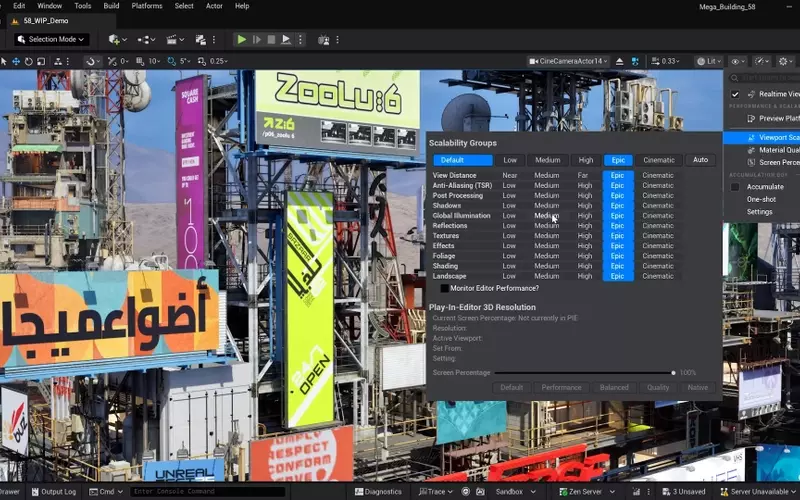This screenshot has height=500, width=800.
Task: Activate the Scale gizmo tool
Action: pos(41,61)
